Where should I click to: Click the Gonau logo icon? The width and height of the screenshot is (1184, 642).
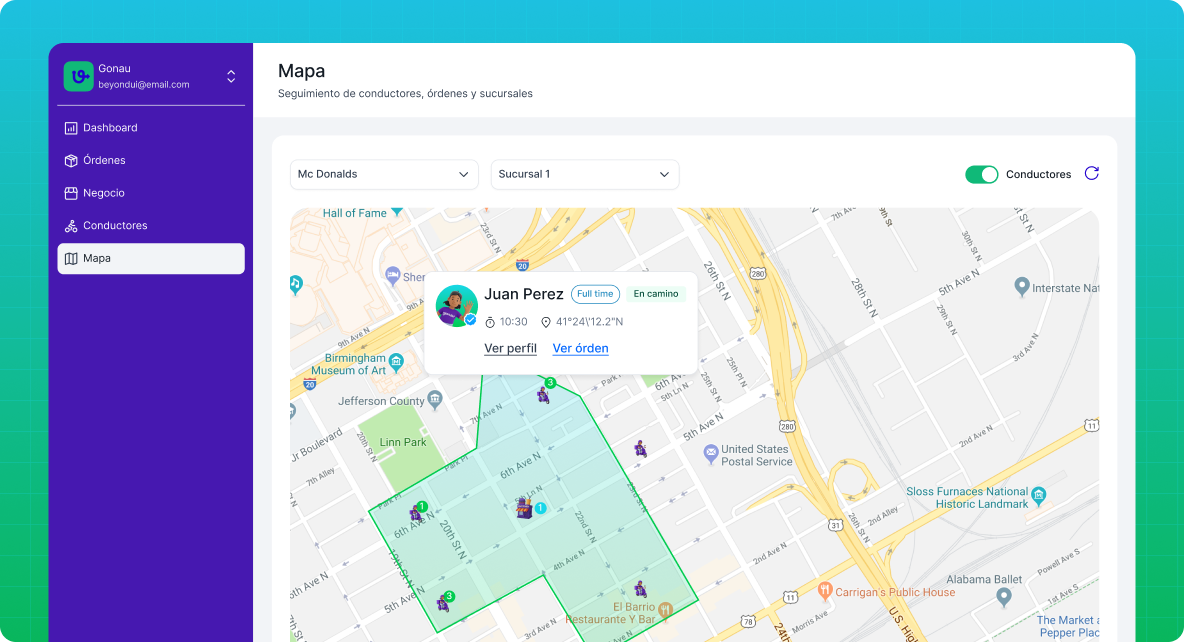point(79,76)
